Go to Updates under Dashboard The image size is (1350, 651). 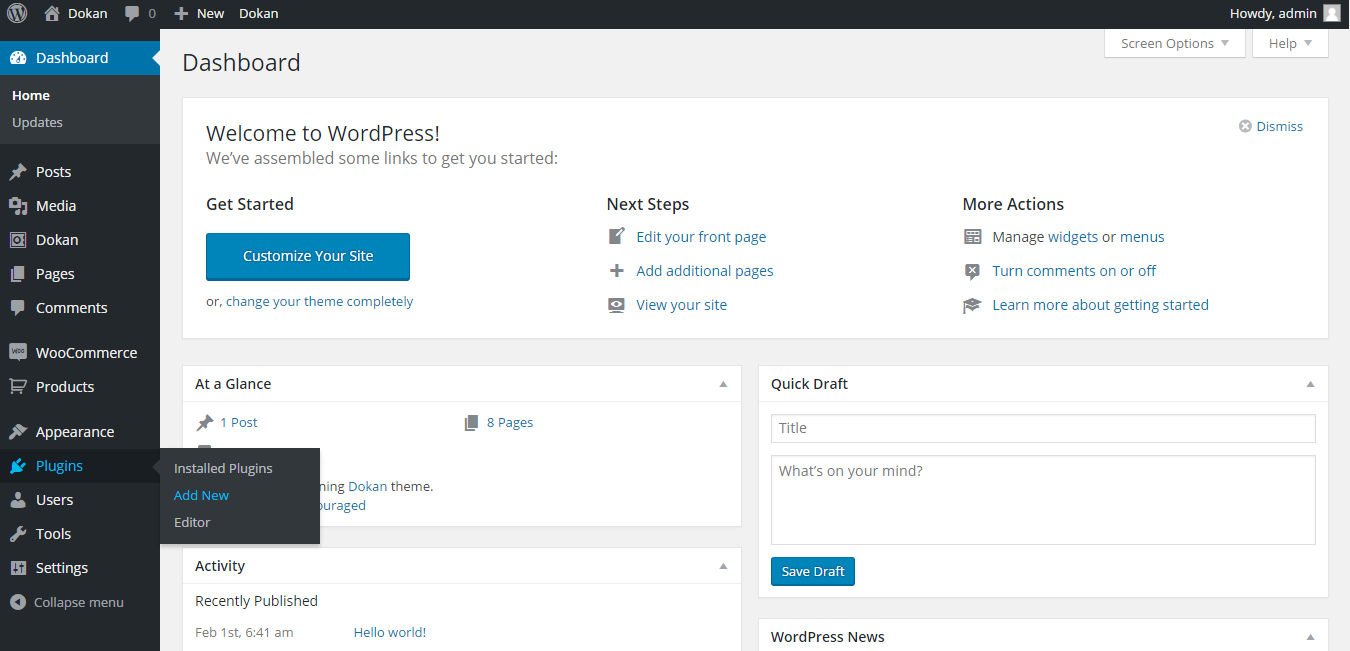click(x=37, y=122)
